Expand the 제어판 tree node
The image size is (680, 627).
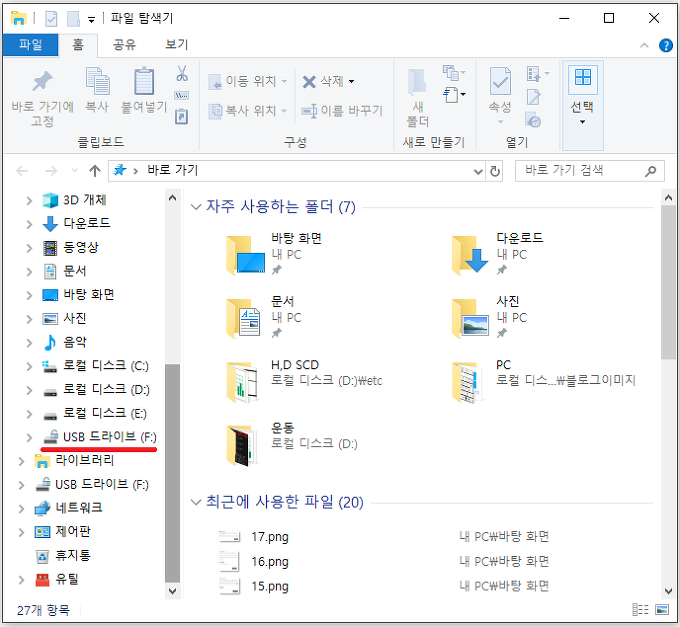click(21, 532)
